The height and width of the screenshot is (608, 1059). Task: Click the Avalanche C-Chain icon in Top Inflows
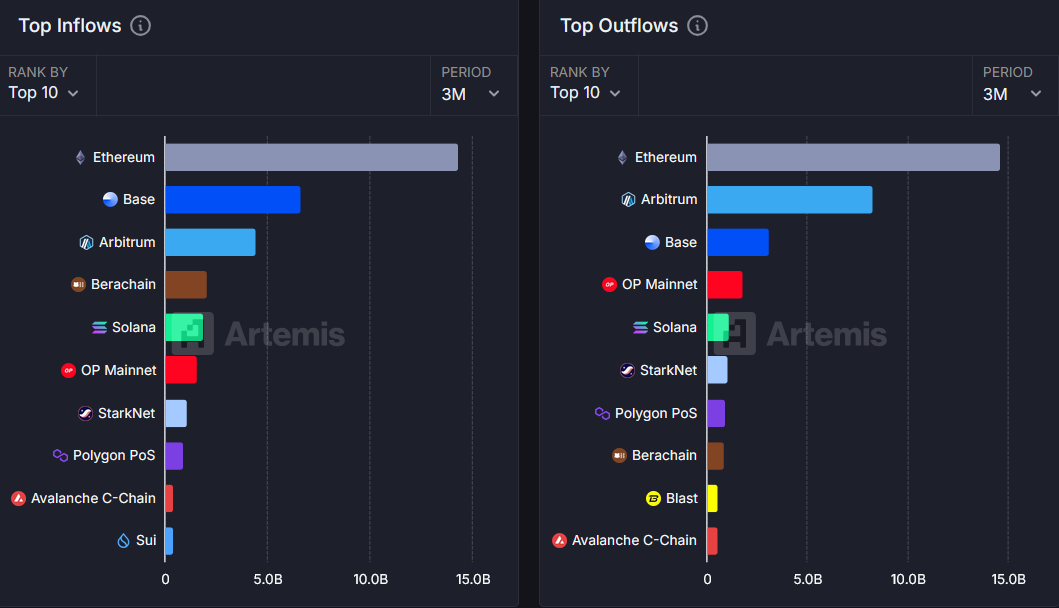point(18,499)
